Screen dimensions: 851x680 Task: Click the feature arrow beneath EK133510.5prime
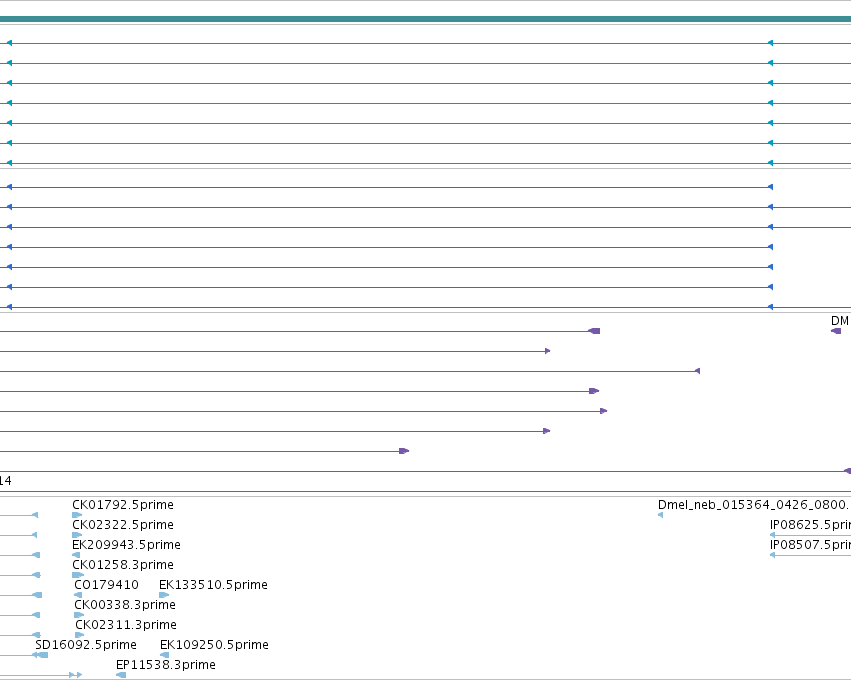pos(164,595)
